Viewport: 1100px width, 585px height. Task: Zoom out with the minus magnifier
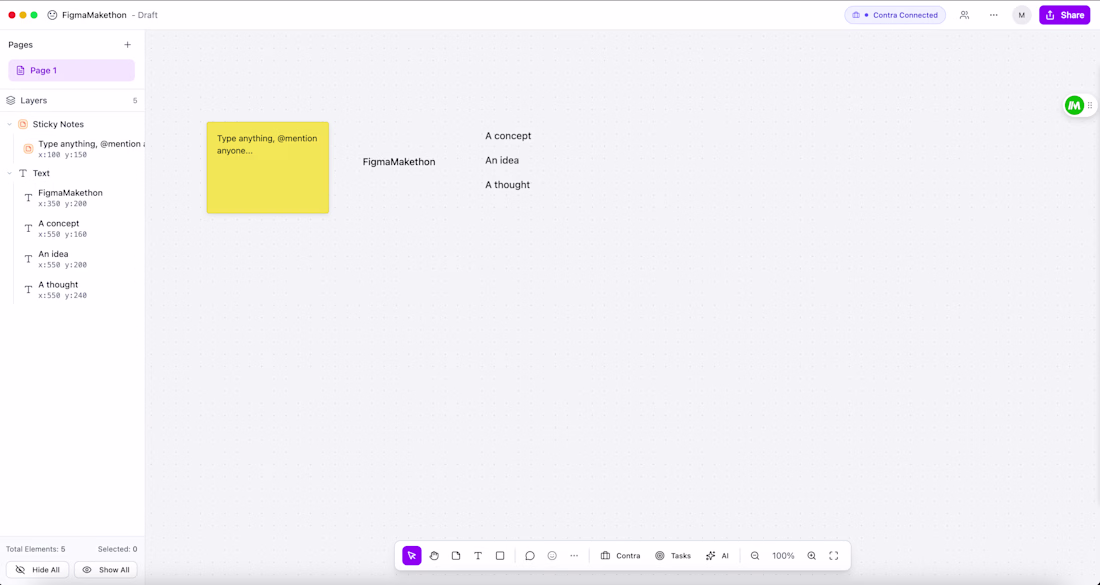755,556
